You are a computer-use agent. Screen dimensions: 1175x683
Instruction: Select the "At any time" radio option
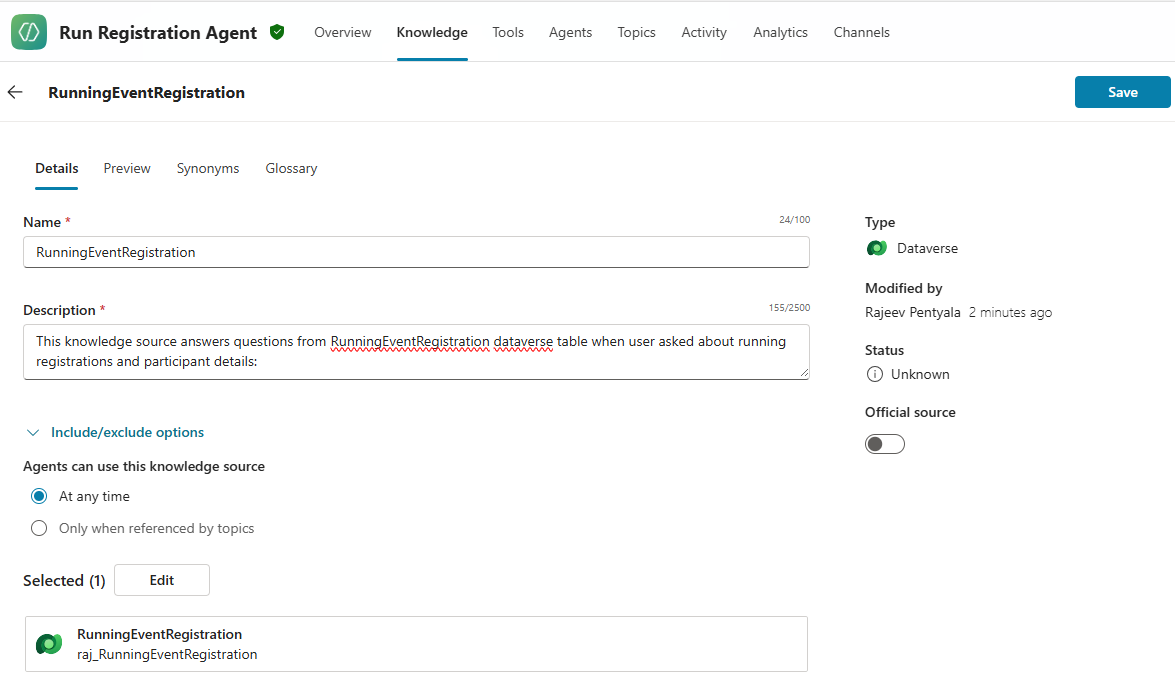click(39, 496)
